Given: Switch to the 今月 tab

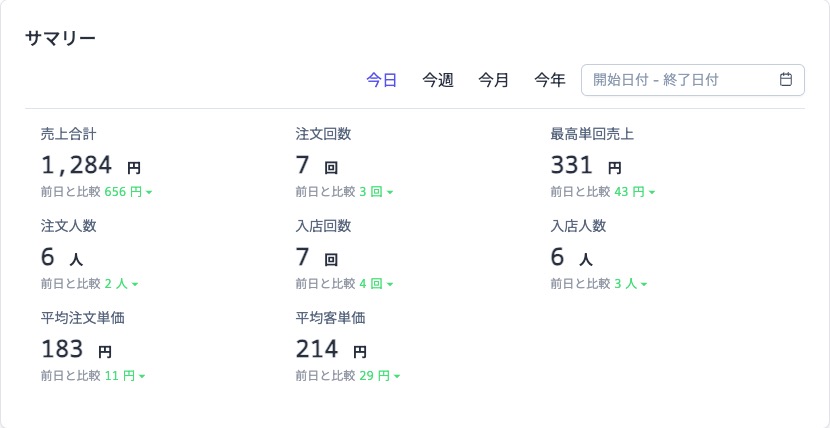Looking at the screenshot, I should click(x=493, y=80).
